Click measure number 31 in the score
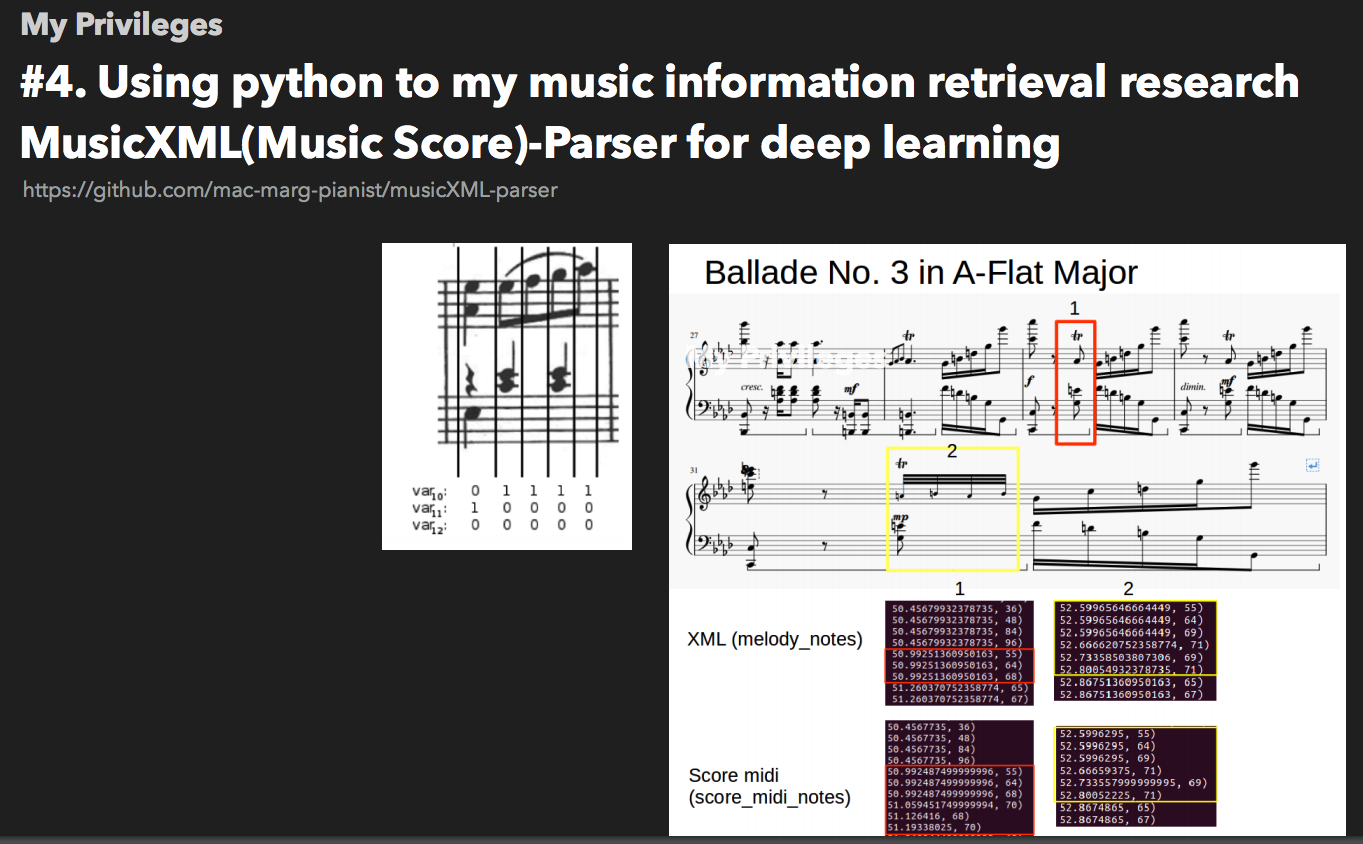This screenshot has width=1363, height=844. (694, 469)
